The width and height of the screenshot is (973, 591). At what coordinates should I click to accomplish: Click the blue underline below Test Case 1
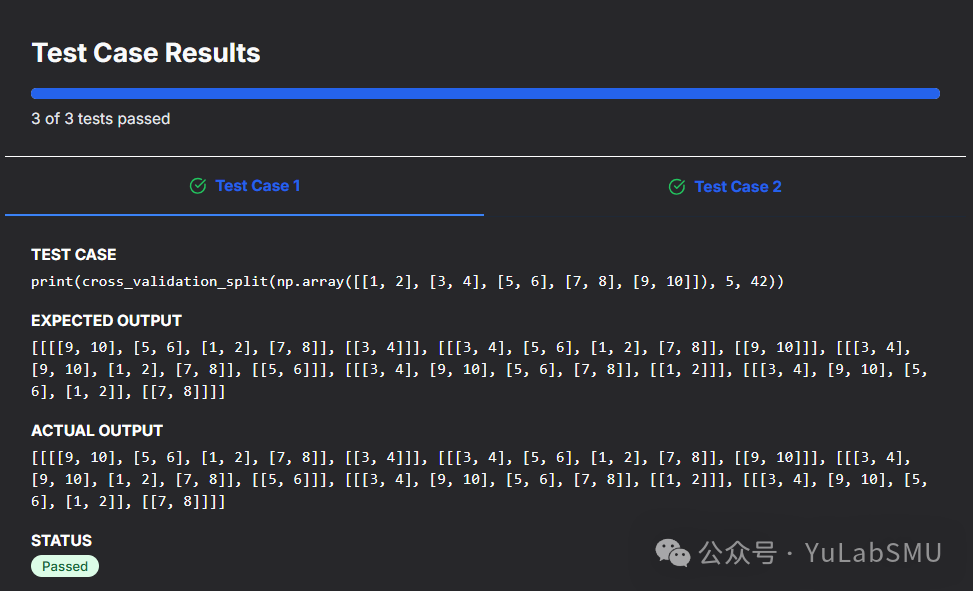coord(244,214)
